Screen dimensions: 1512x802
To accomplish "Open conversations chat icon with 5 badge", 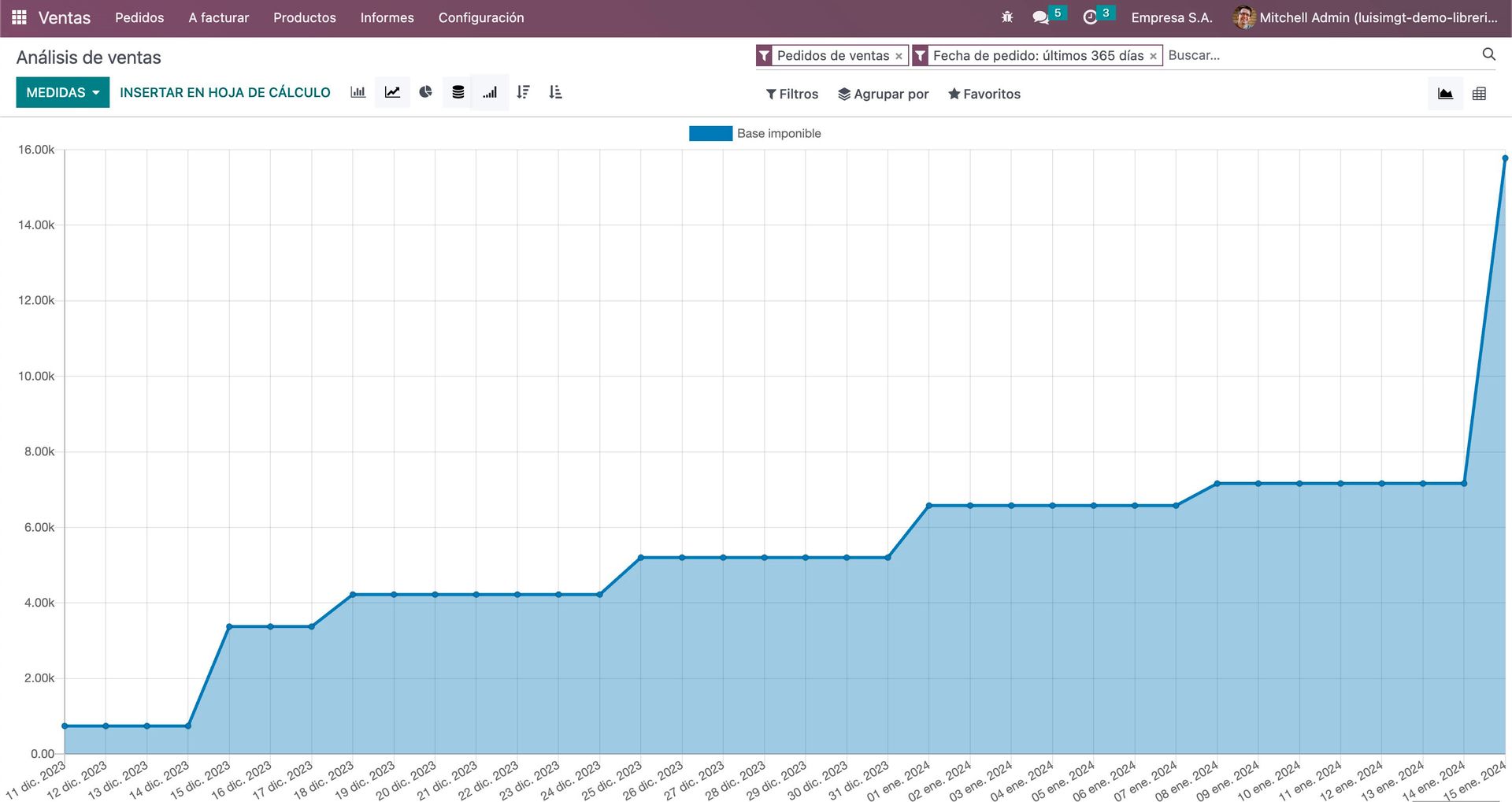I will [x=1048, y=17].
